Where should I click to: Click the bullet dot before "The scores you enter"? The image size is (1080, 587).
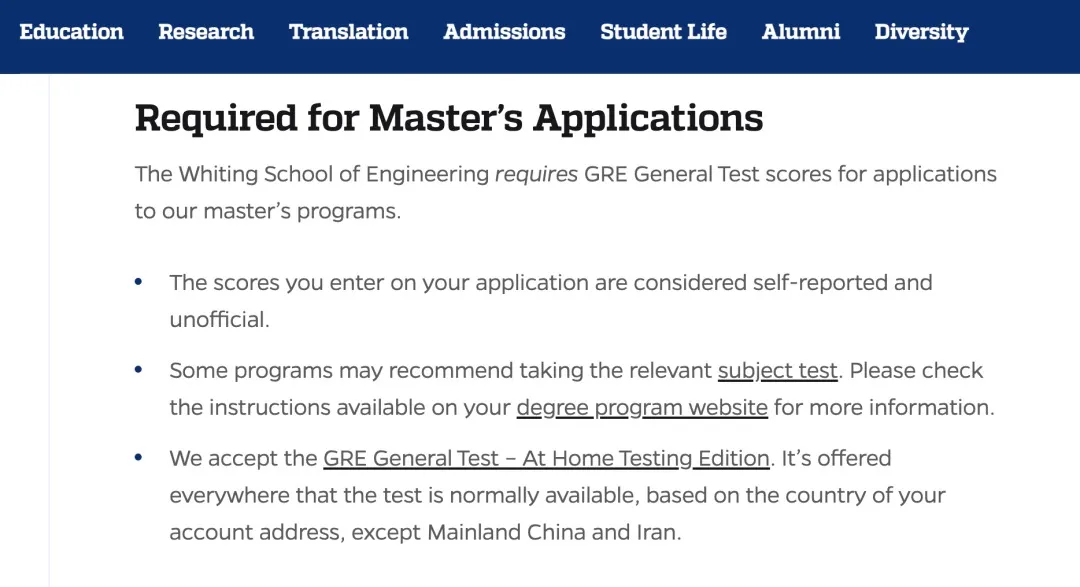tap(138, 283)
